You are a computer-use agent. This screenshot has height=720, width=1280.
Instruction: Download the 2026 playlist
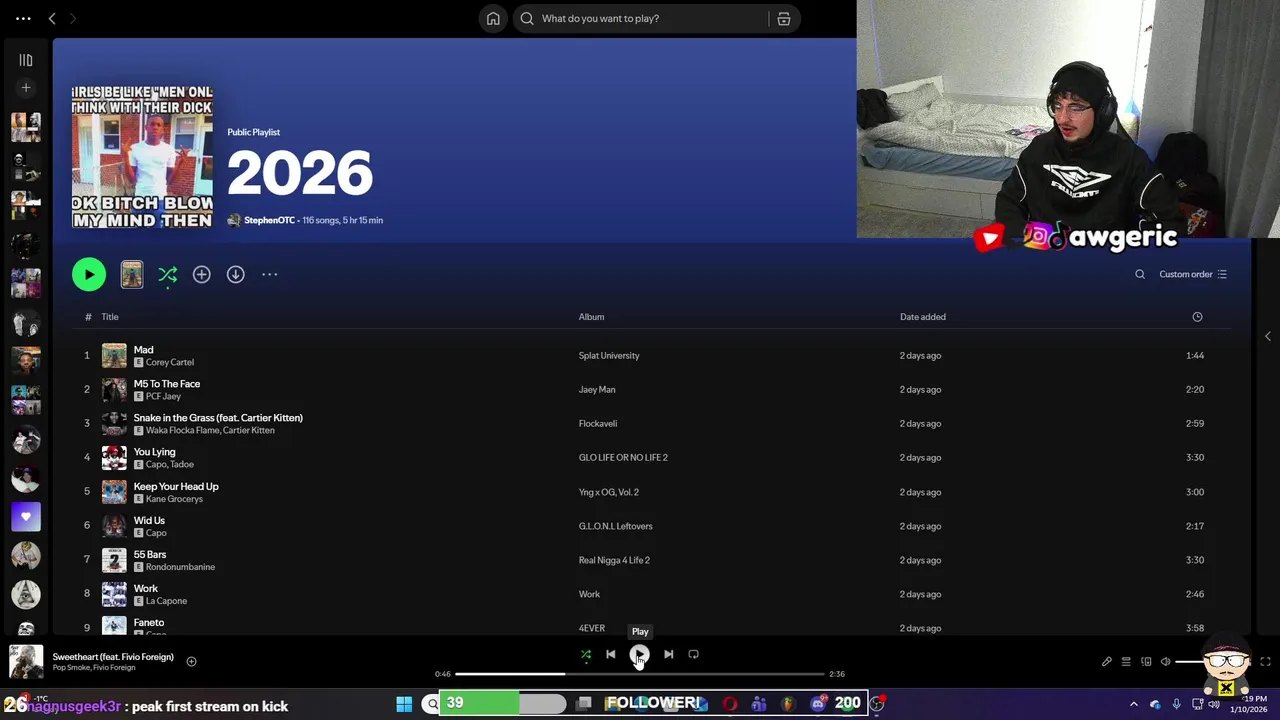click(x=236, y=274)
